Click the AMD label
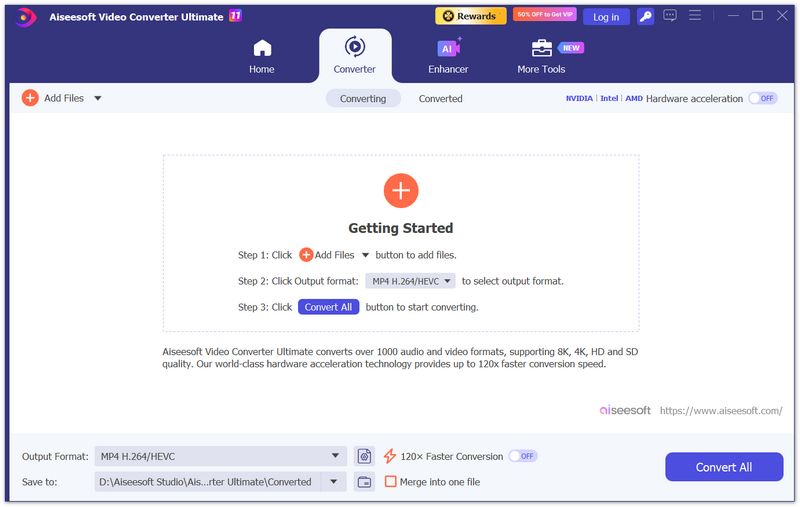The width and height of the screenshot is (800, 507). pyautogui.click(x=634, y=98)
